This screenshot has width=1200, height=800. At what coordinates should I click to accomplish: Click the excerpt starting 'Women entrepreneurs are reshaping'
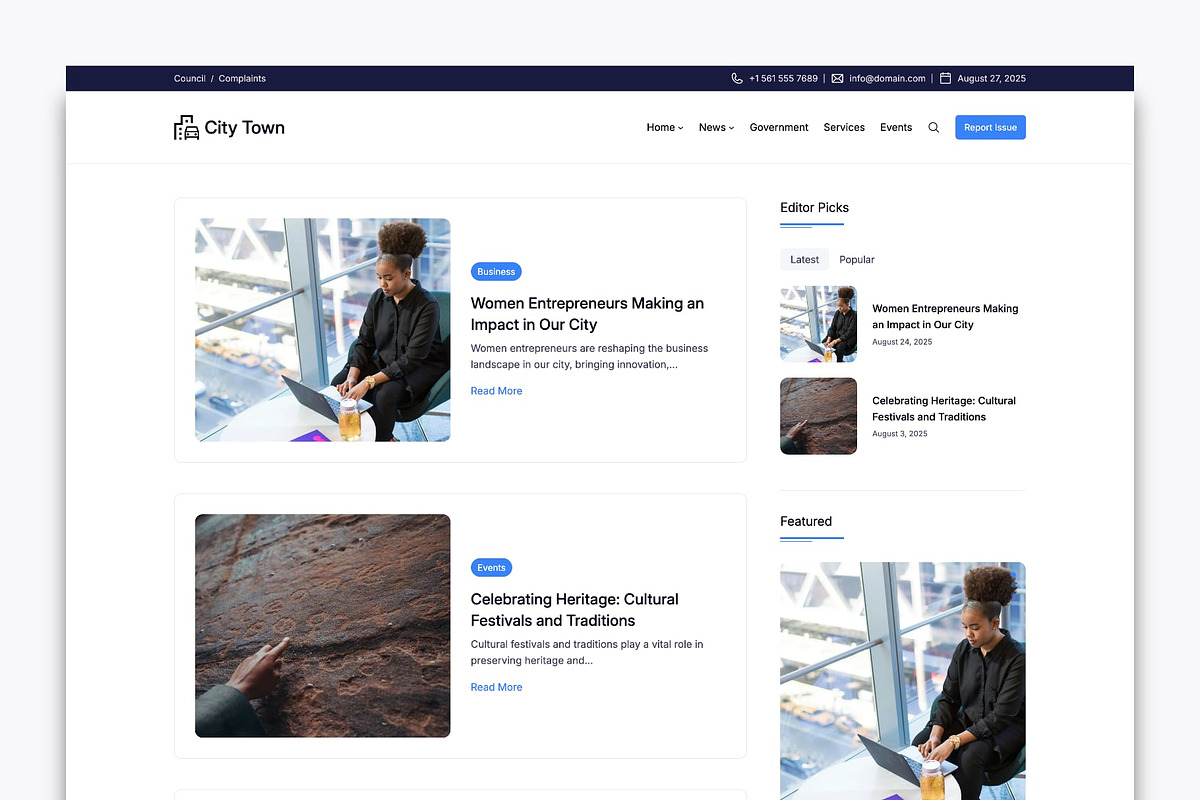(589, 357)
